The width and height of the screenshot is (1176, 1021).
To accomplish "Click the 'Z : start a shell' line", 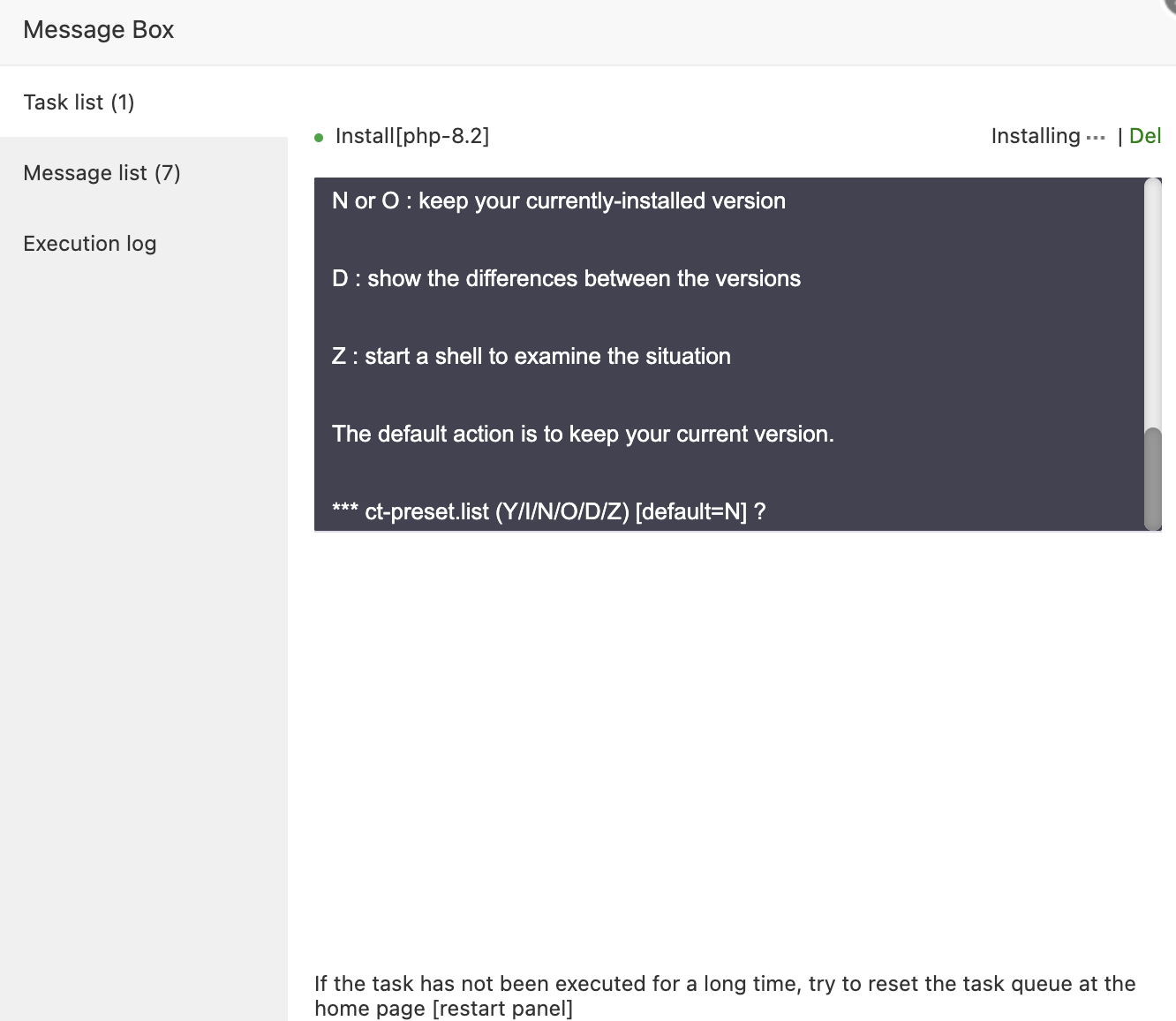I will [531, 357].
